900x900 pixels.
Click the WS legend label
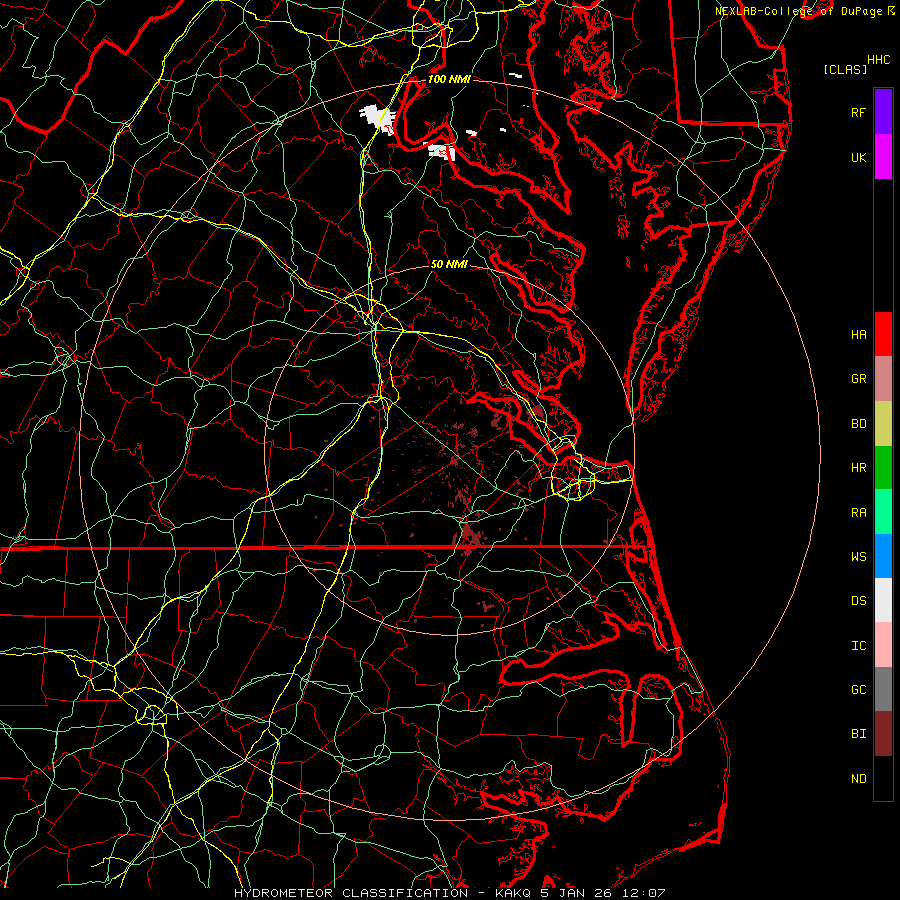858,557
